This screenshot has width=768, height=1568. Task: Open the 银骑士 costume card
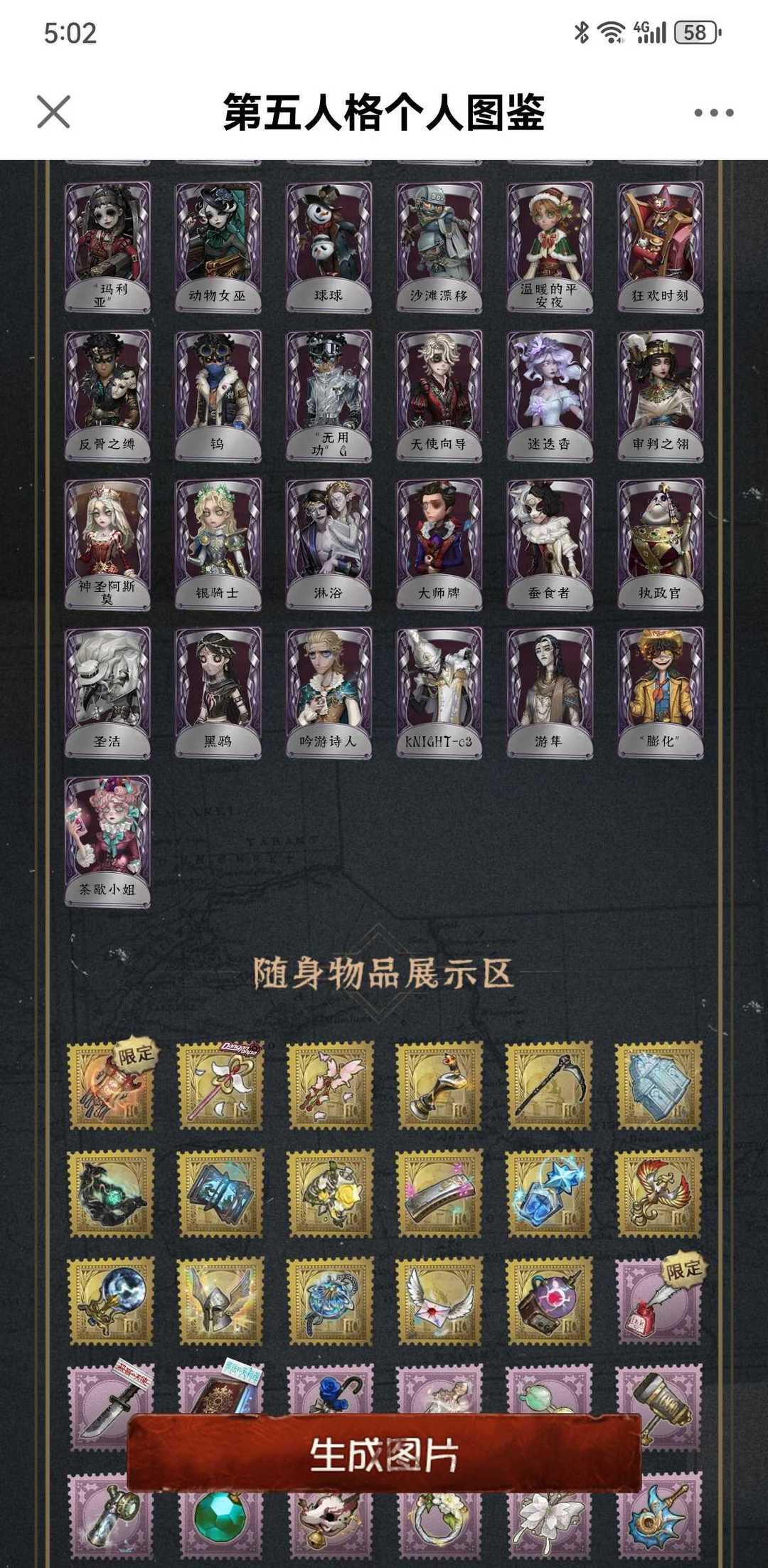(x=218, y=544)
